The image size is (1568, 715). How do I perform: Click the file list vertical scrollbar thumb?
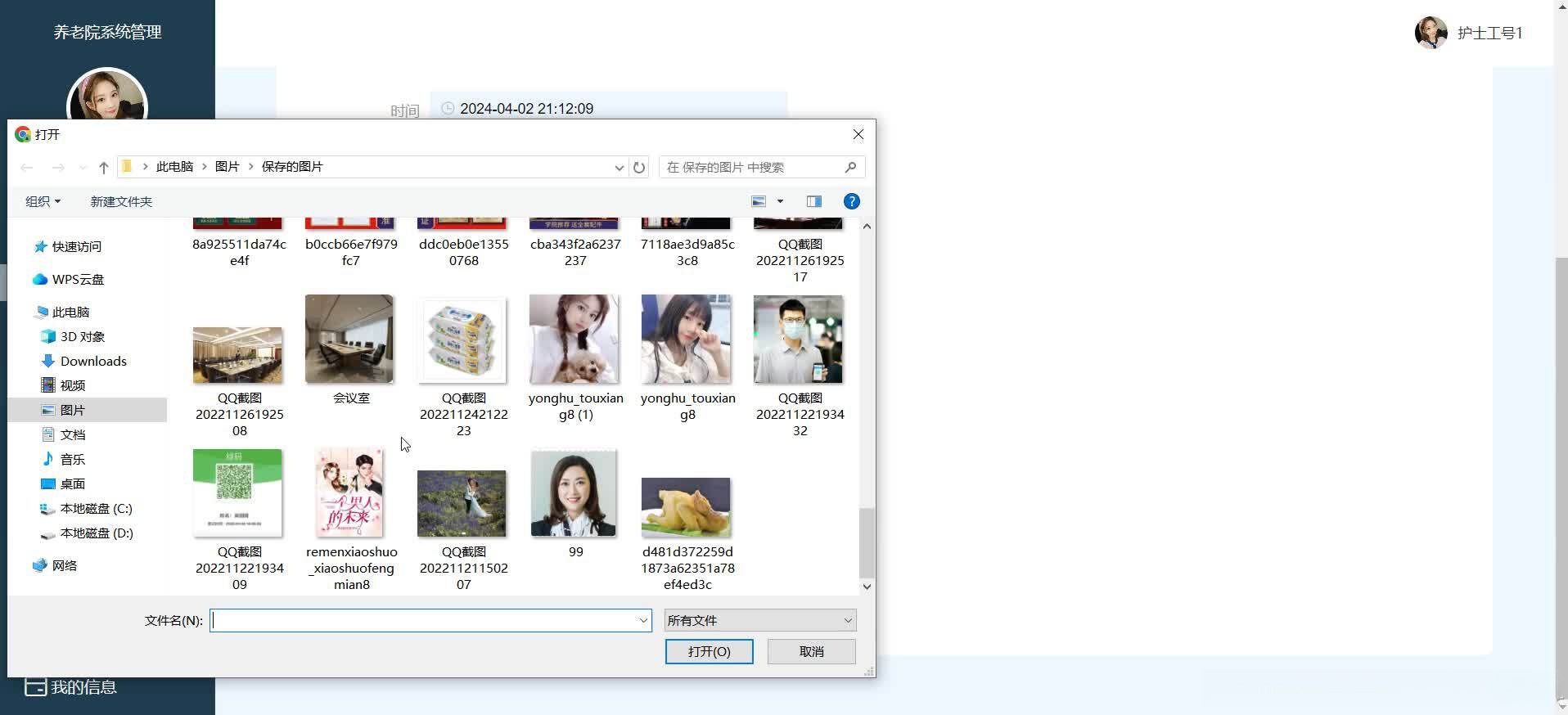tap(867, 543)
